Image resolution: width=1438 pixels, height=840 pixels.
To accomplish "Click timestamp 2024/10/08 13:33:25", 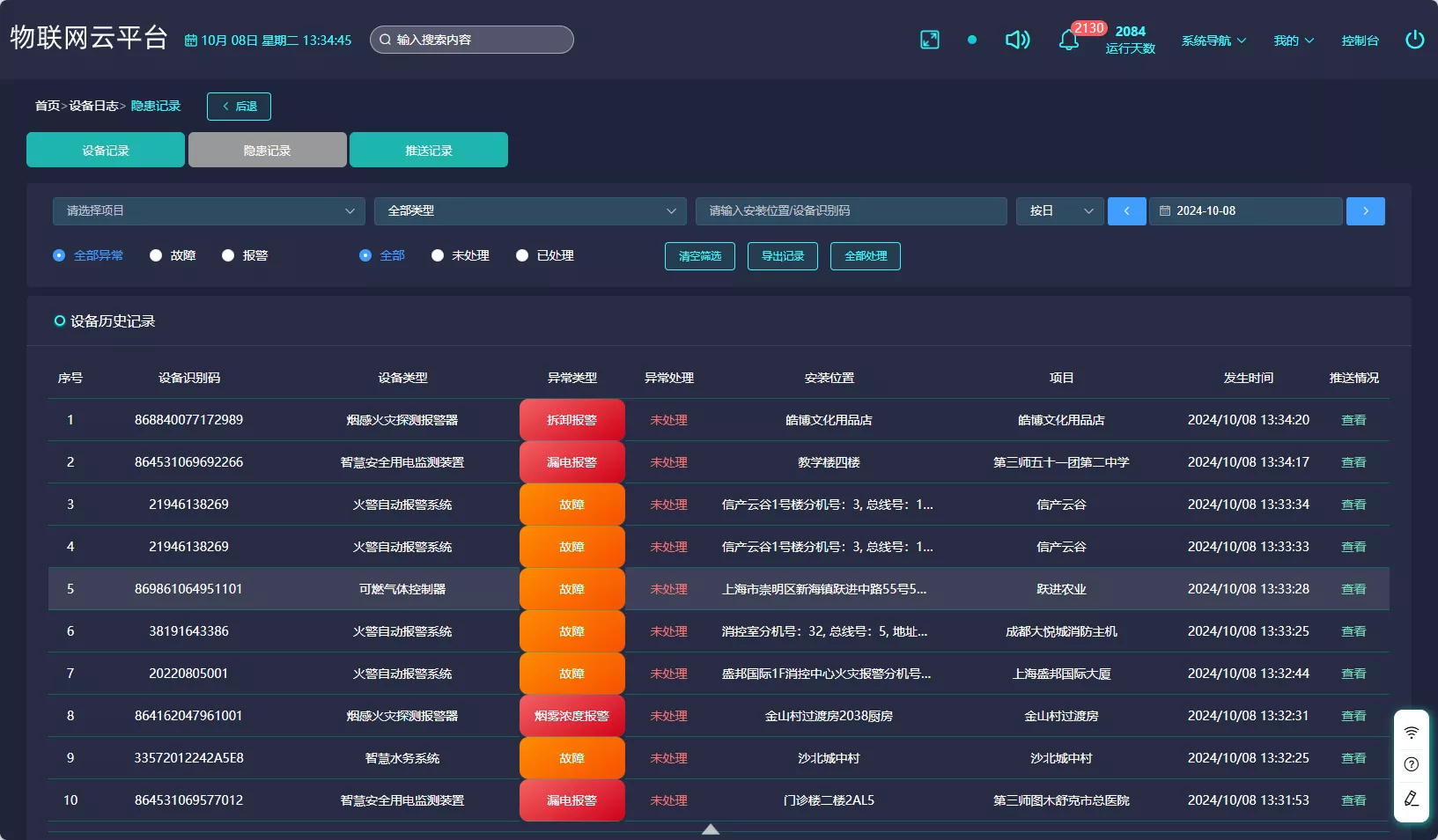I will point(1249,631).
